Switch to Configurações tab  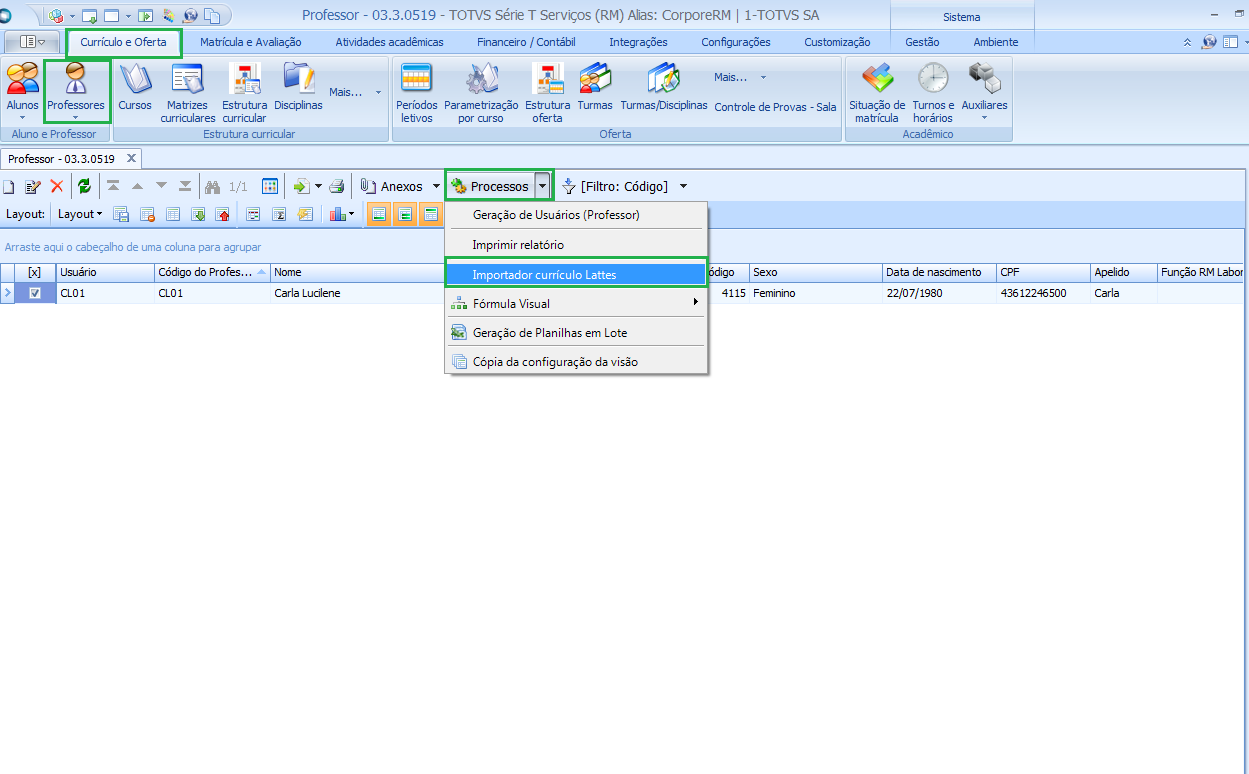[x=736, y=42]
